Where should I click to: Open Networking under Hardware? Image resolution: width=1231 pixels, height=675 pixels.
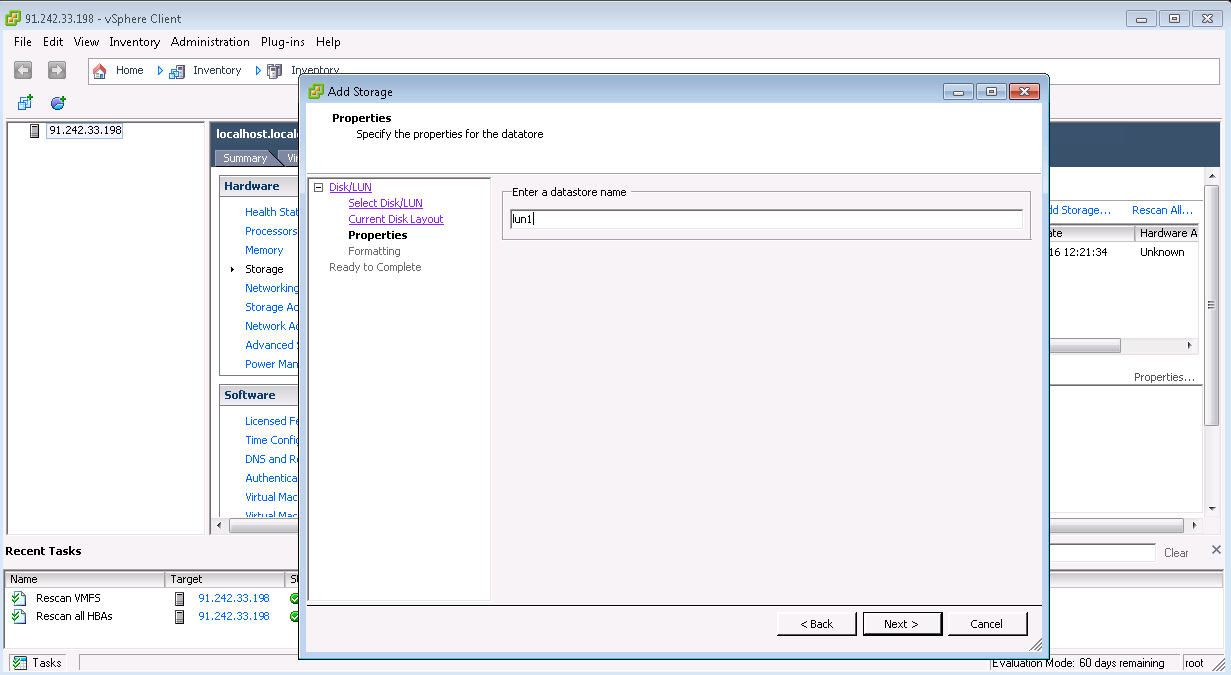coord(271,288)
